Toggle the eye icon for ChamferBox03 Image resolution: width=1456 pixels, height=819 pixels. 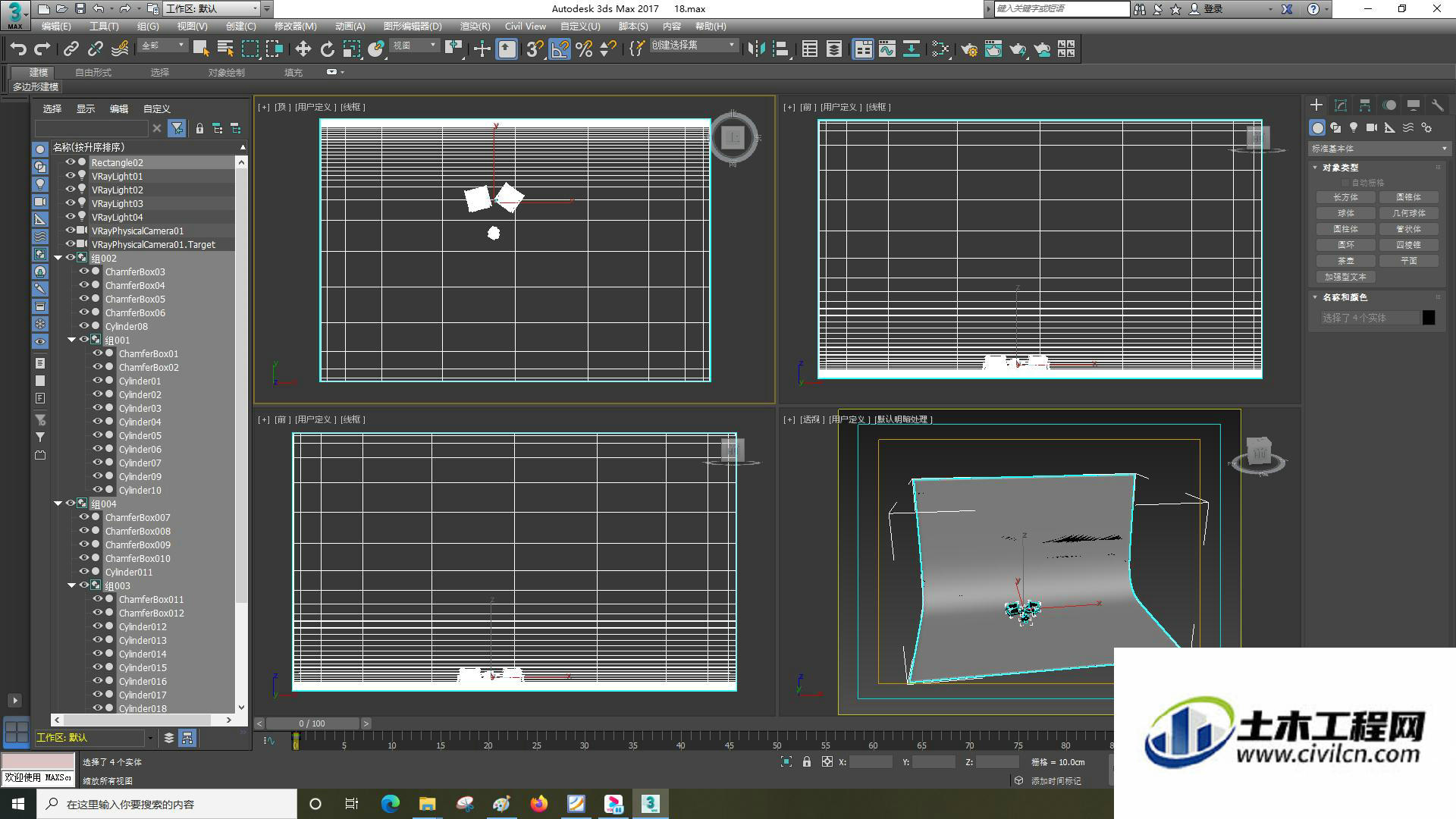point(84,271)
